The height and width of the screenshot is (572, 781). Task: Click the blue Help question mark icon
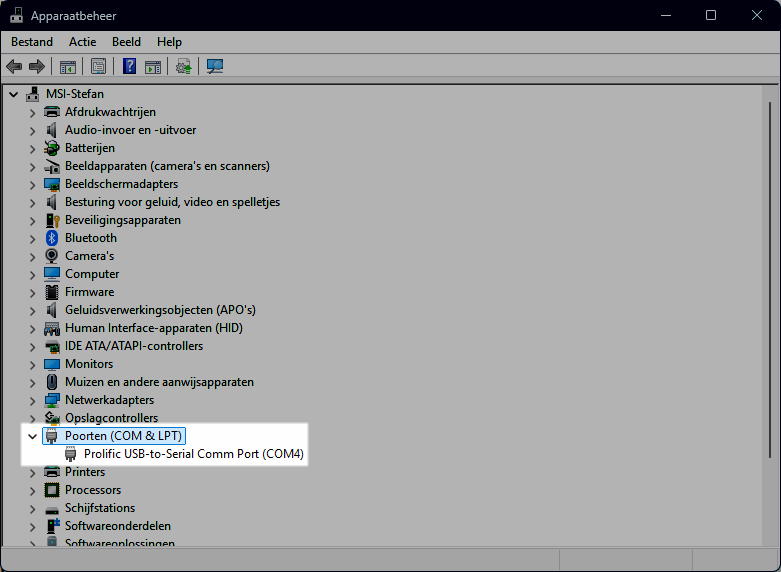point(129,67)
